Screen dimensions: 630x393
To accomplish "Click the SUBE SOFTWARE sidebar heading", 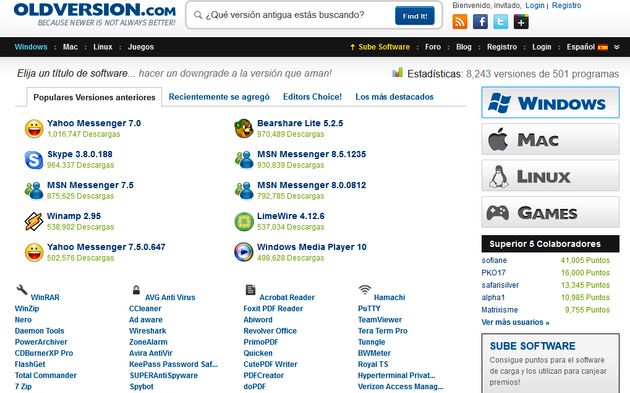I will [x=532, y=346].
